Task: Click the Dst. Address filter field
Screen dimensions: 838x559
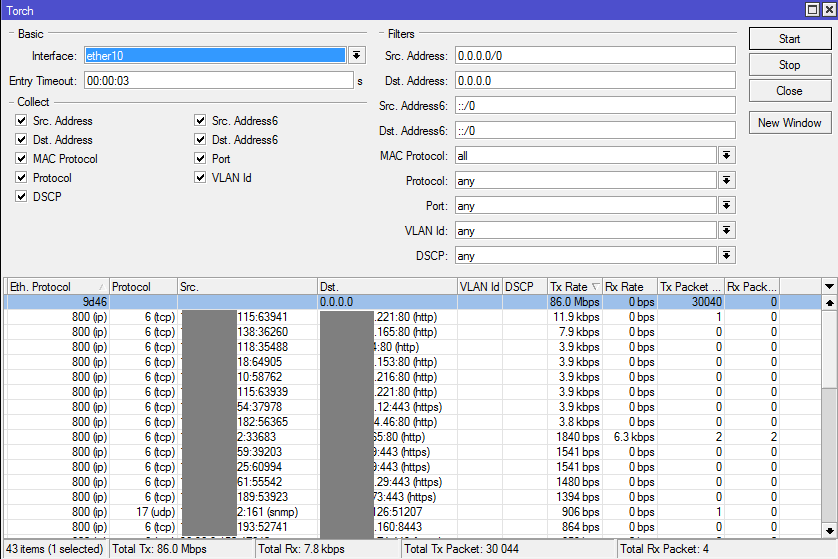Action: pyautogui.click(x=595, y=81)
